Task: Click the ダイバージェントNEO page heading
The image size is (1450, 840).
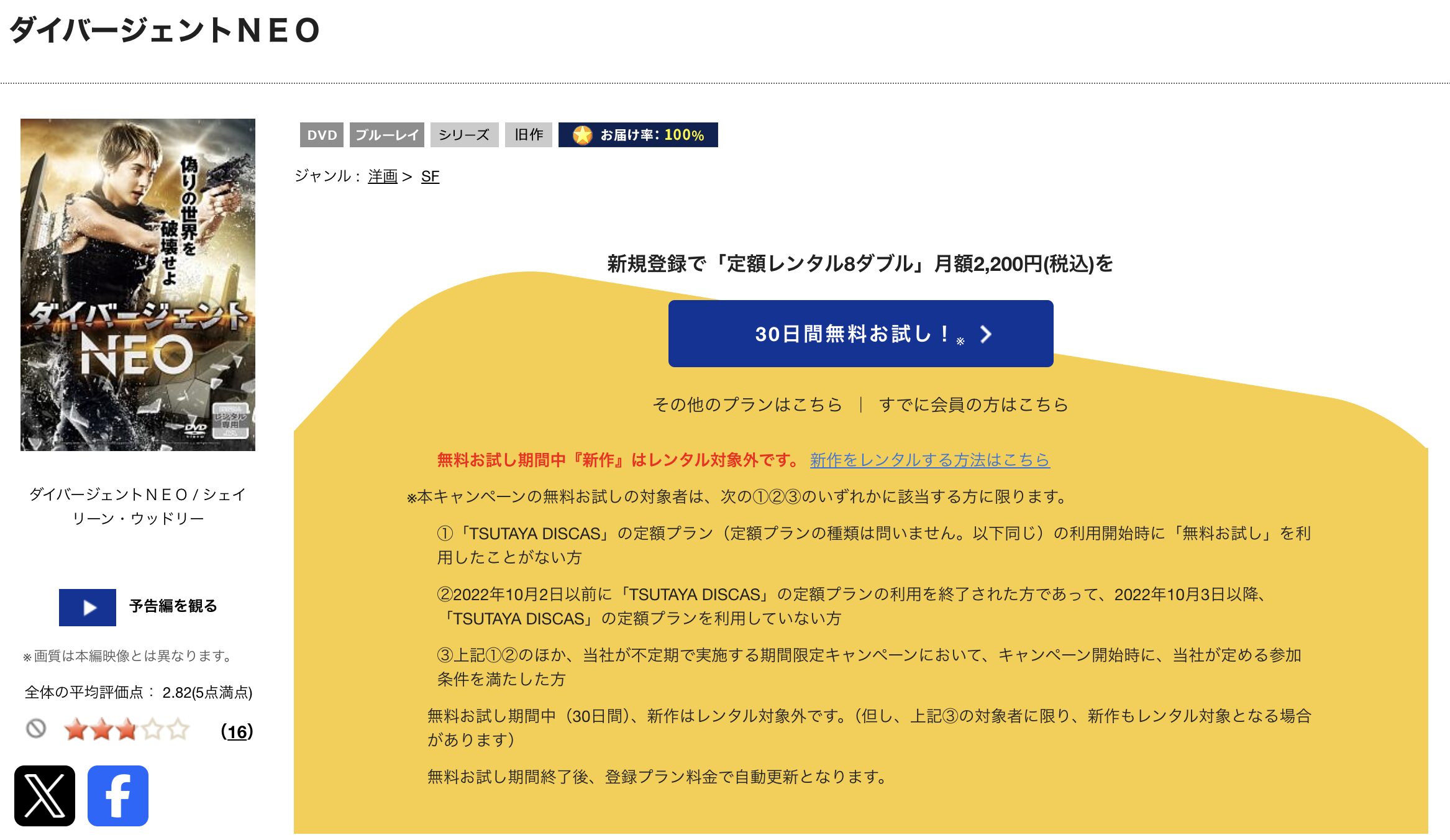Action: tap(165, 30)
